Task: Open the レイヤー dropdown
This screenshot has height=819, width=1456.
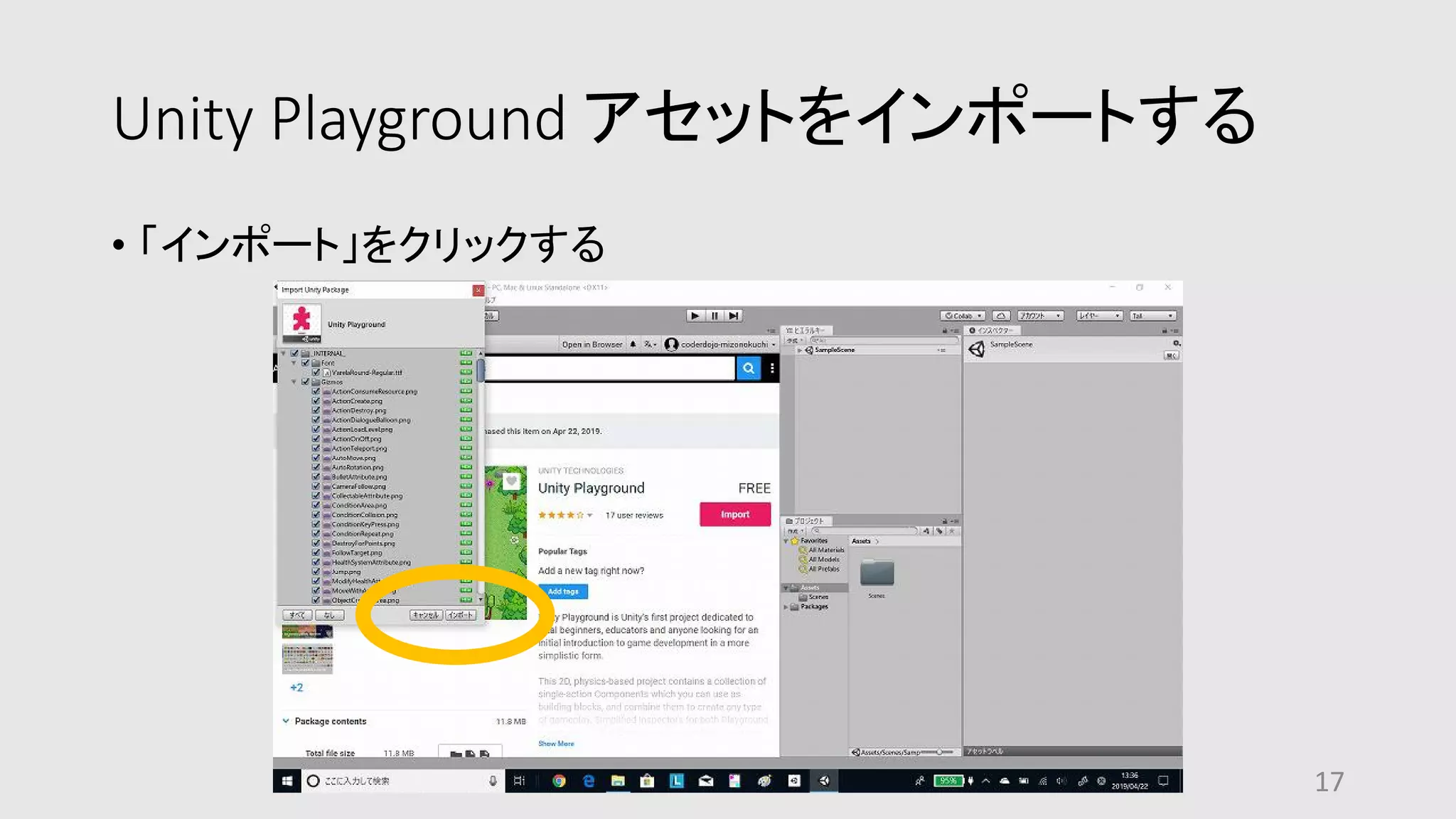Action: pyautogui.click(x=1099, y=316)
